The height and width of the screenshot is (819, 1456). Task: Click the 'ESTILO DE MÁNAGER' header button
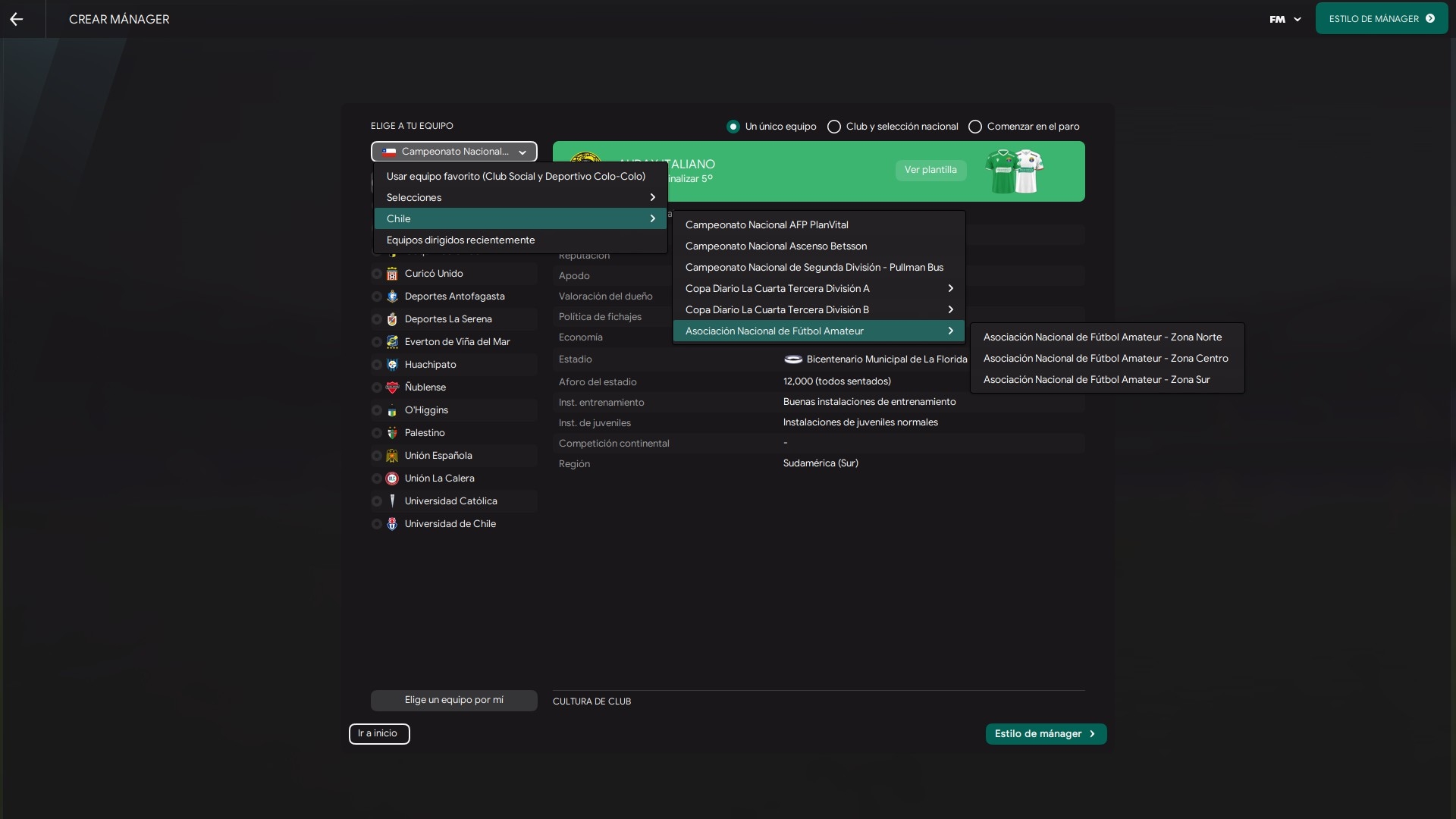pos(1382,19)
